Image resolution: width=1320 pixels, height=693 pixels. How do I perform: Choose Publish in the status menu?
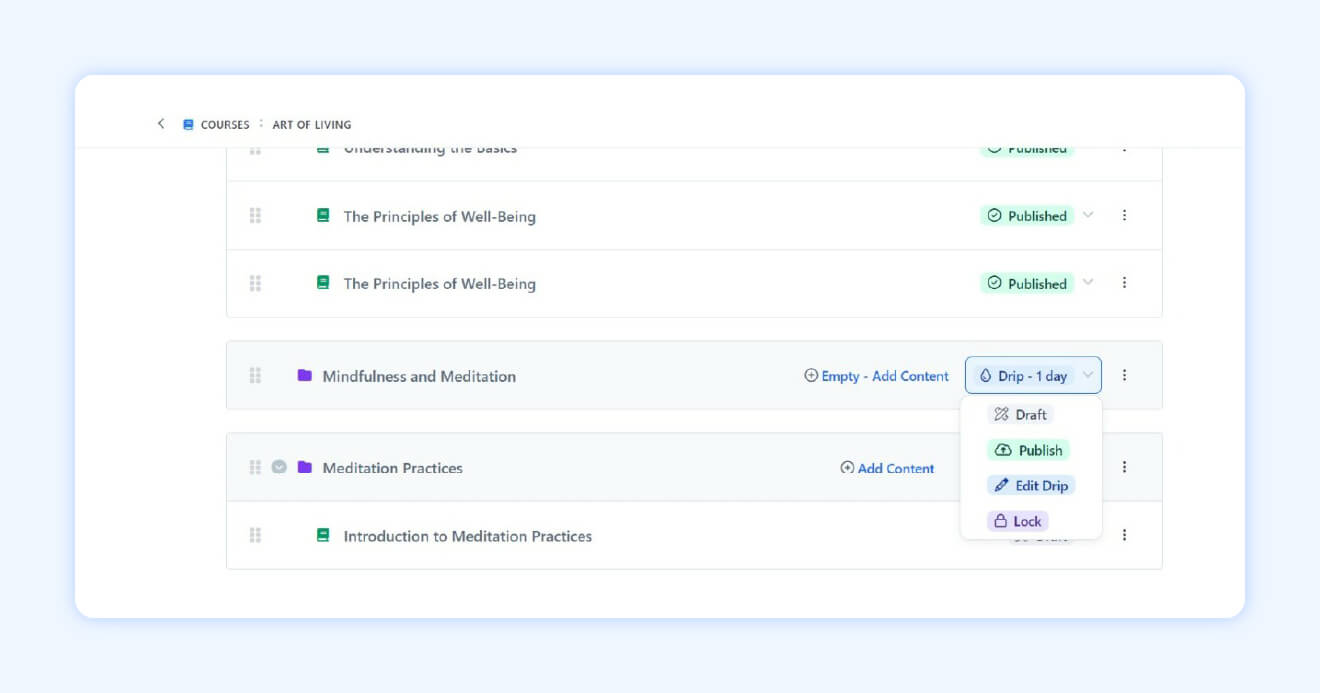(1028, 450)
